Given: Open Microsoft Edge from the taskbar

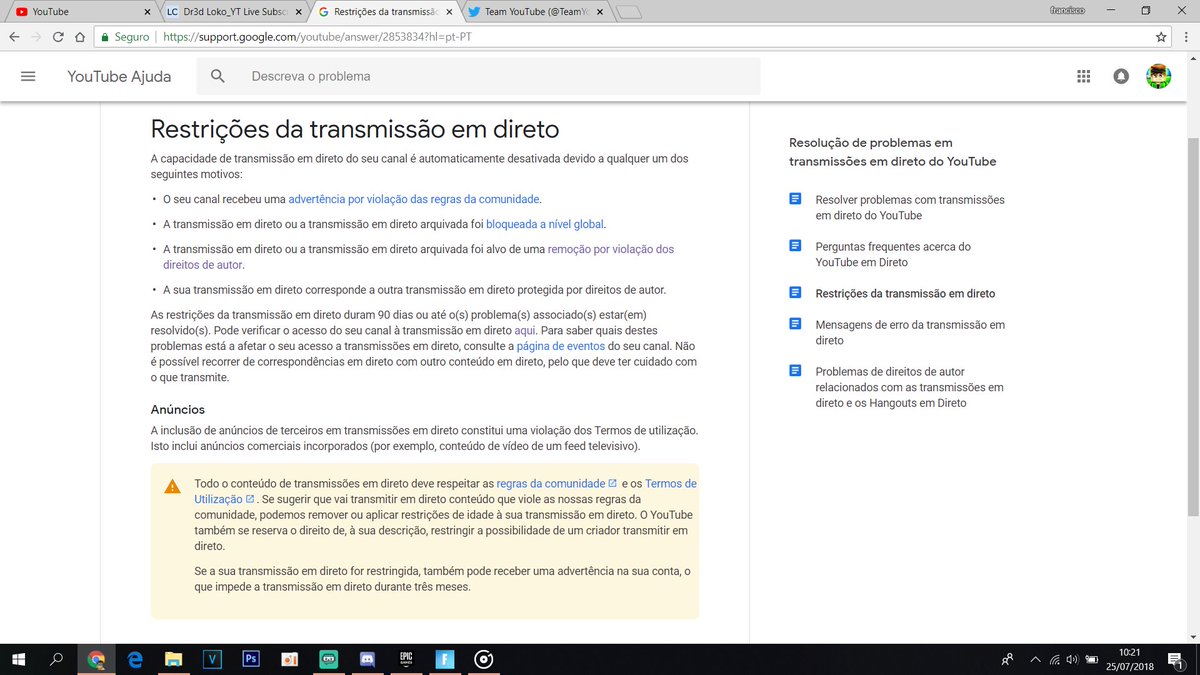Looking at the screenshot, I should tap(135, 659).
